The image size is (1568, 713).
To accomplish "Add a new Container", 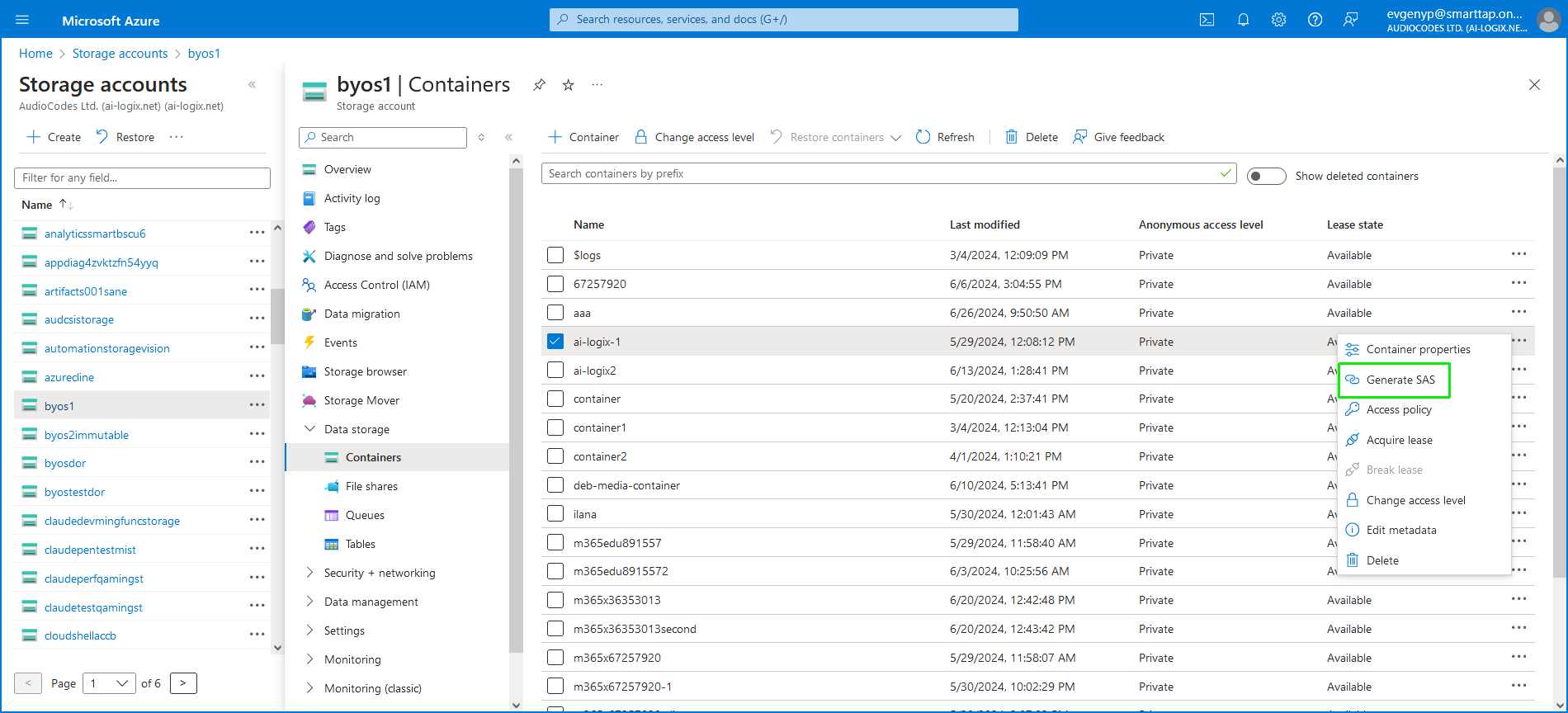I will tap(583, 137).
